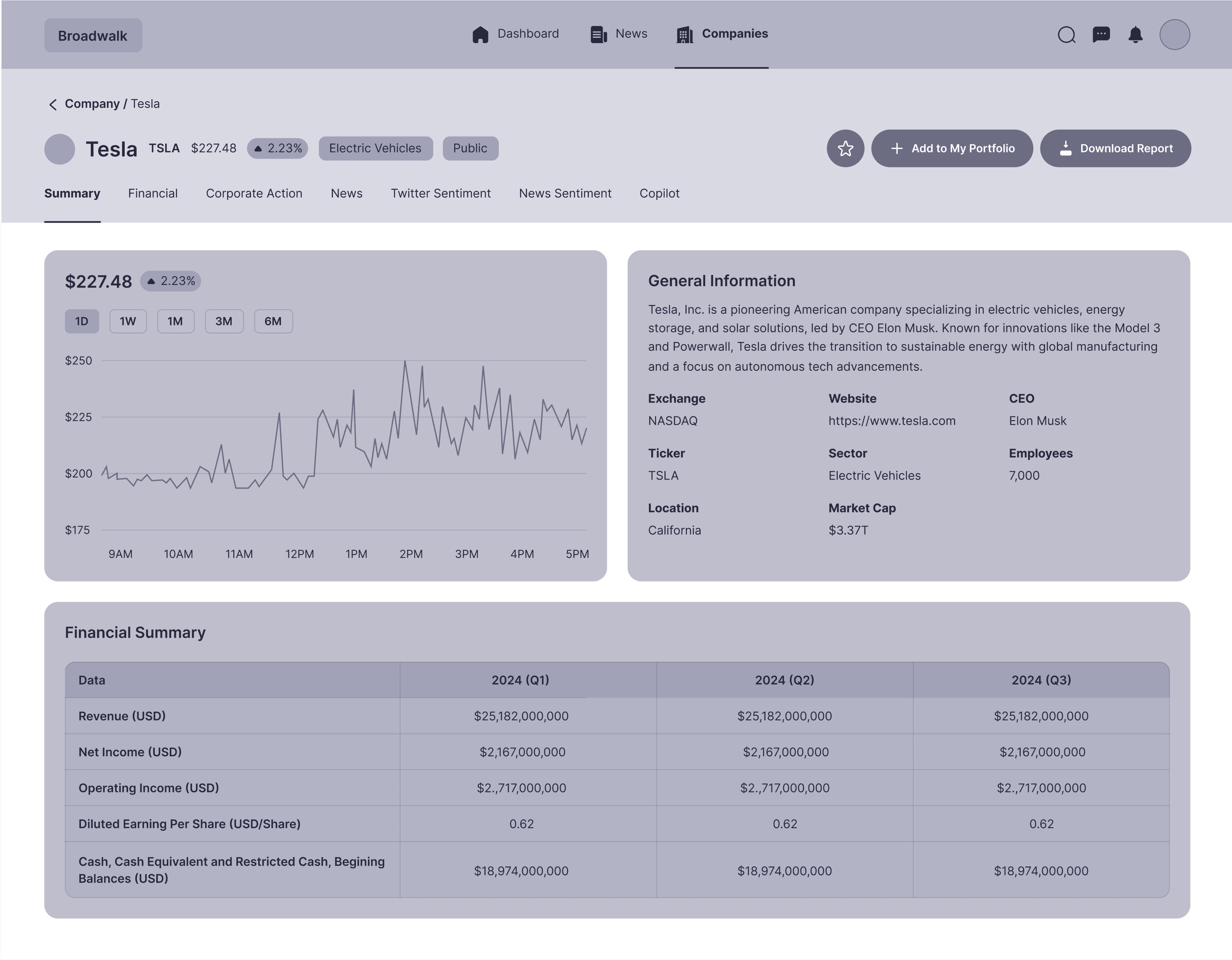Click the Market Cap value $3.37T
Image resolution: width=1232 pixels, height=960 pixels.
coord(848,531)
